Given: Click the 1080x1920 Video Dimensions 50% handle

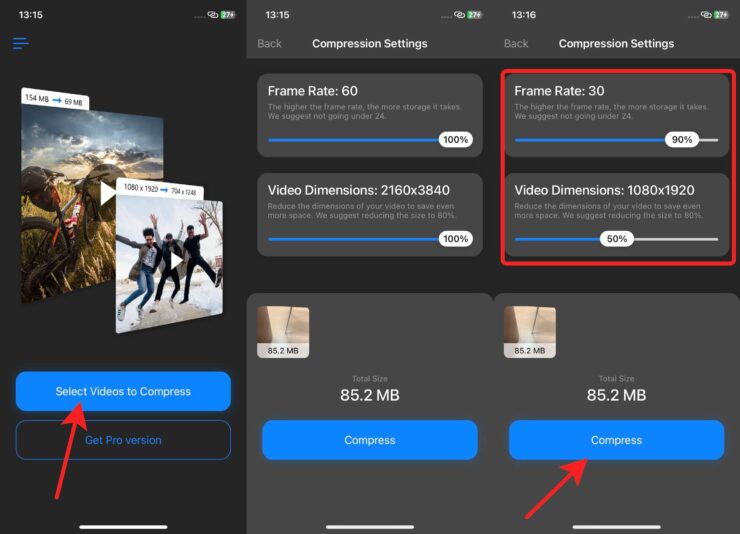Looking at the screenshot, I should pos(617,239).
